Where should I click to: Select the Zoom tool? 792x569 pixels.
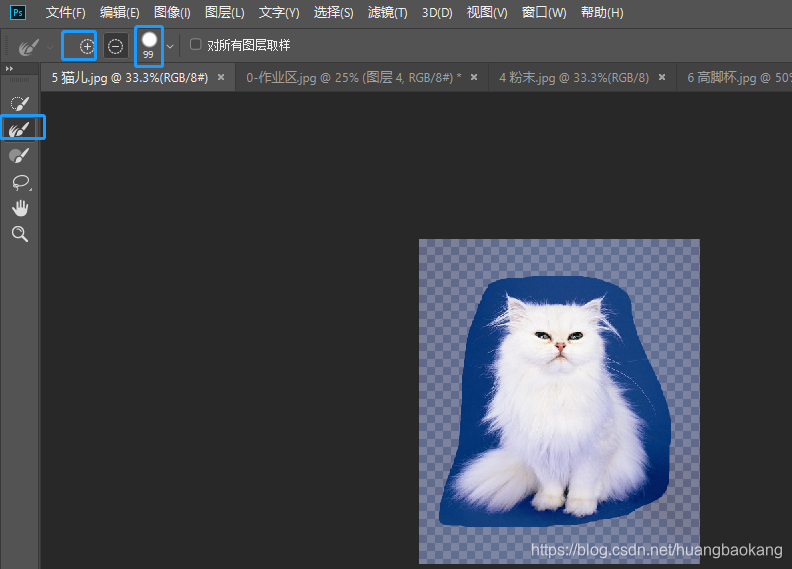[20, 234]
